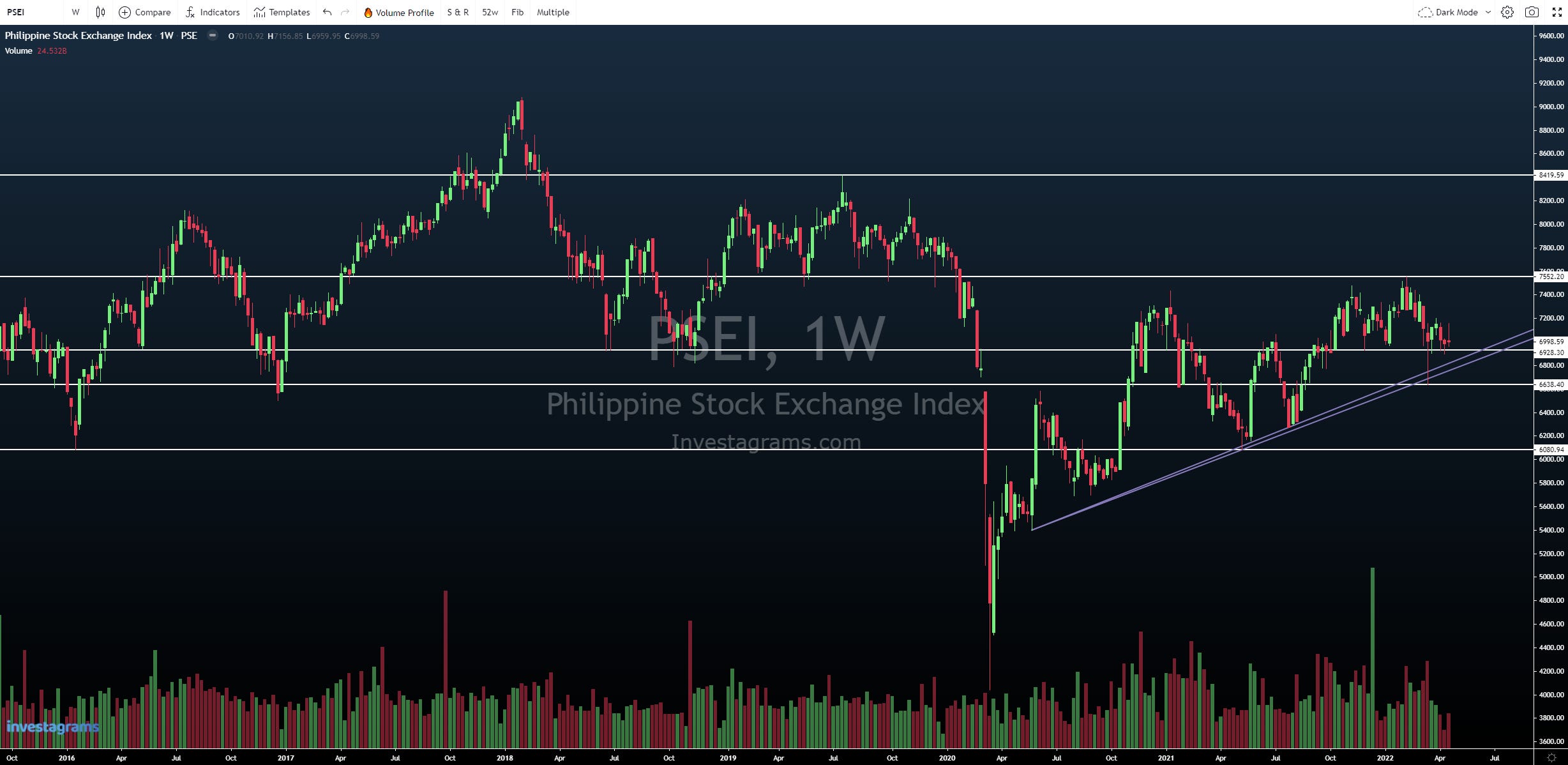Apply the Fib tool from the toolbar

point(516,12)
